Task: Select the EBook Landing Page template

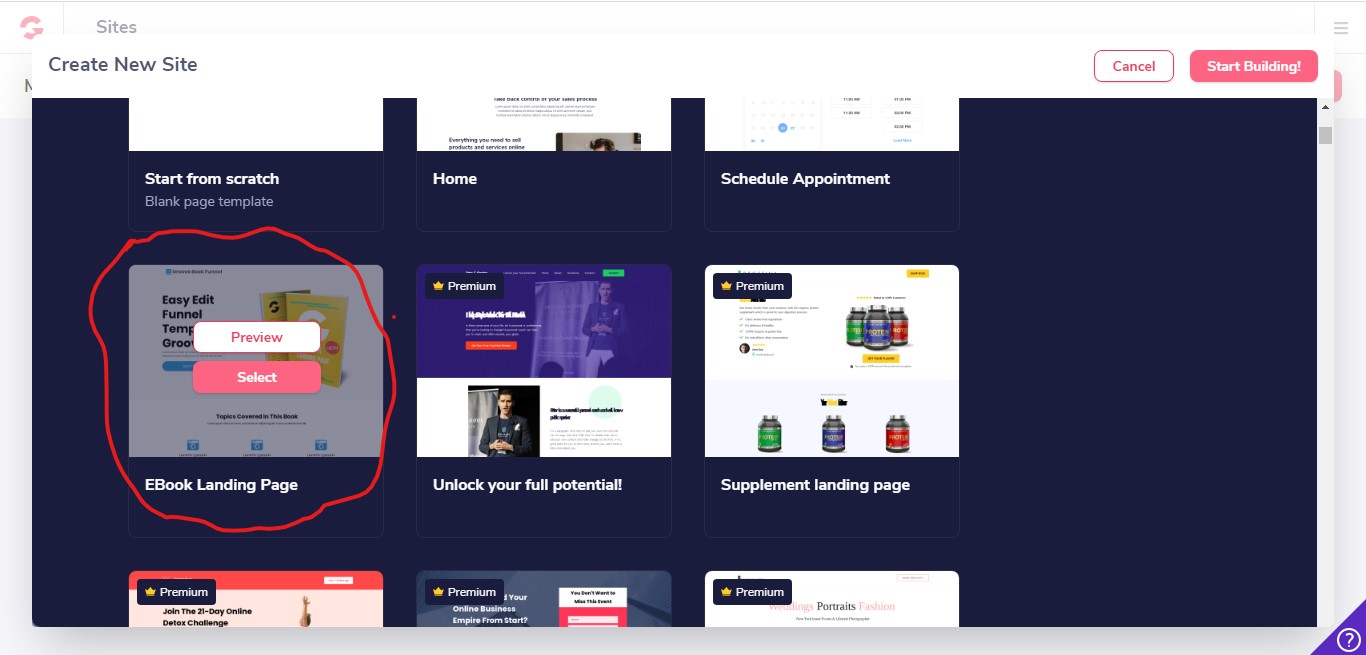Action: [257, 377]
